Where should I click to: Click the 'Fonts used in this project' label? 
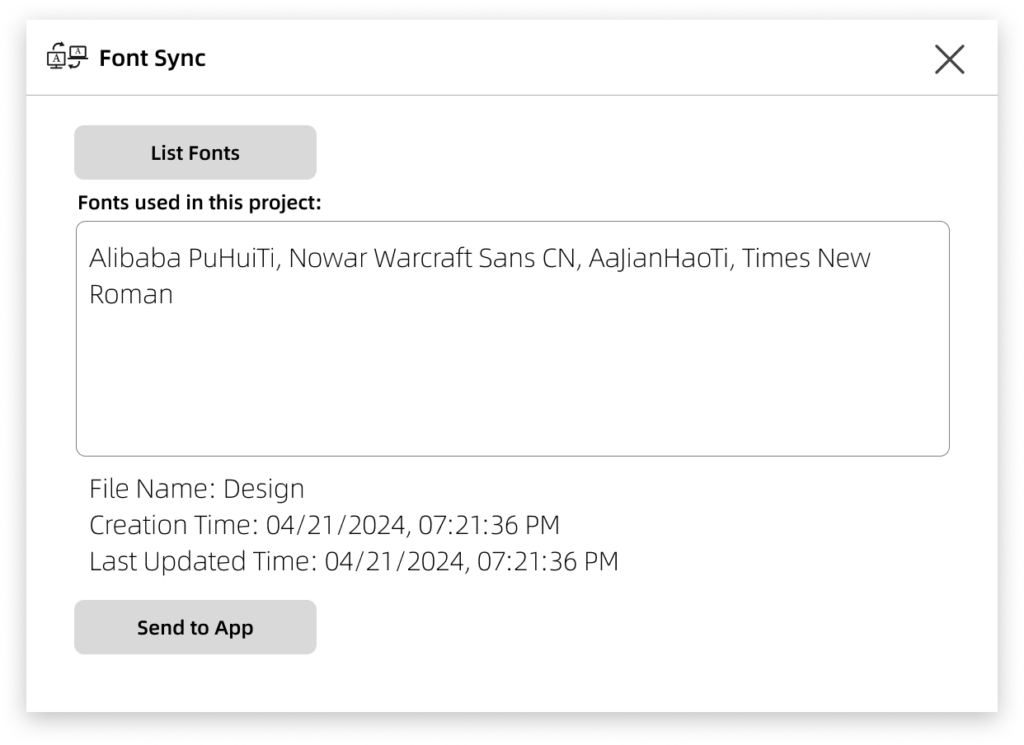pyautogui.click(x=199, y=202)
